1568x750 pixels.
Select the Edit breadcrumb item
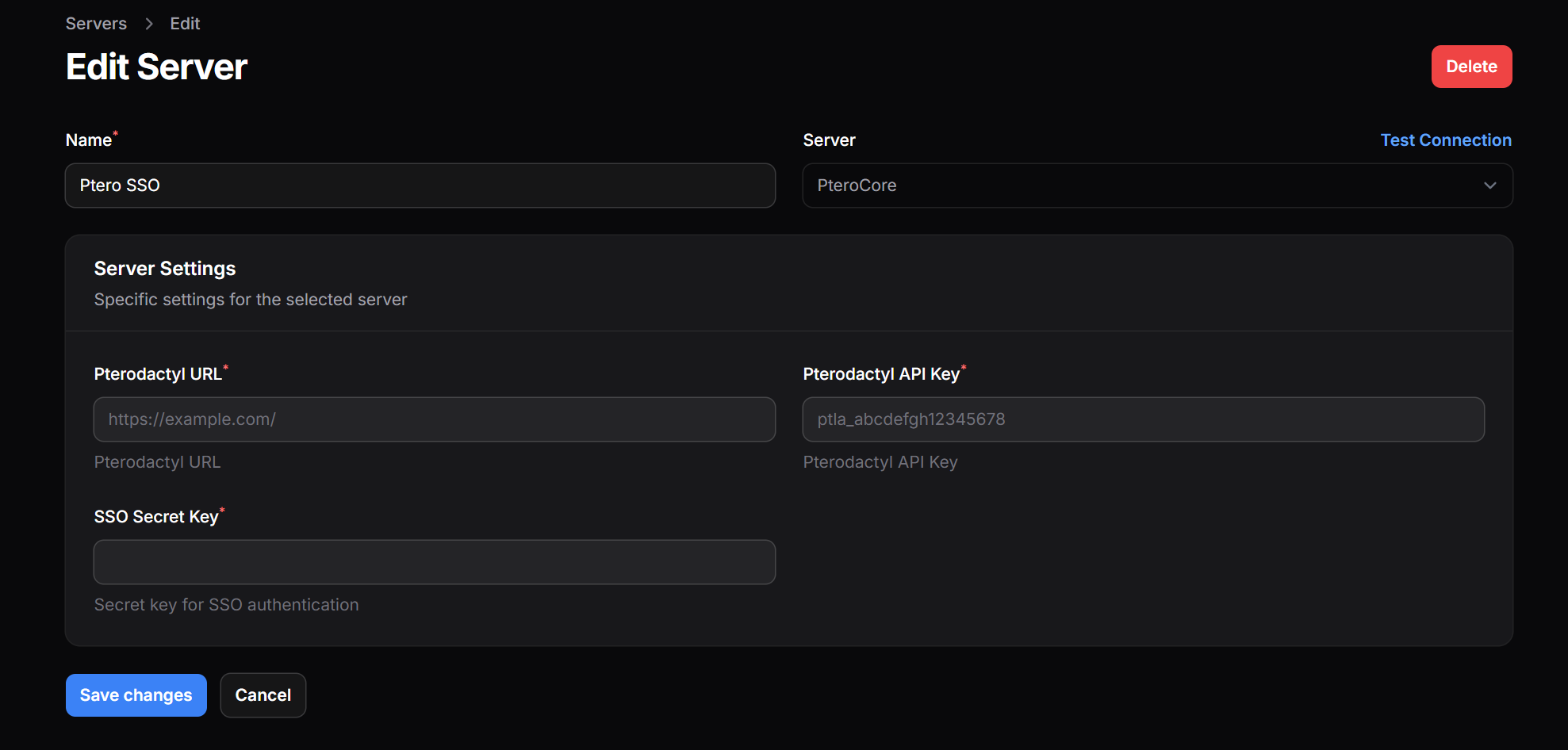[185, 24]
